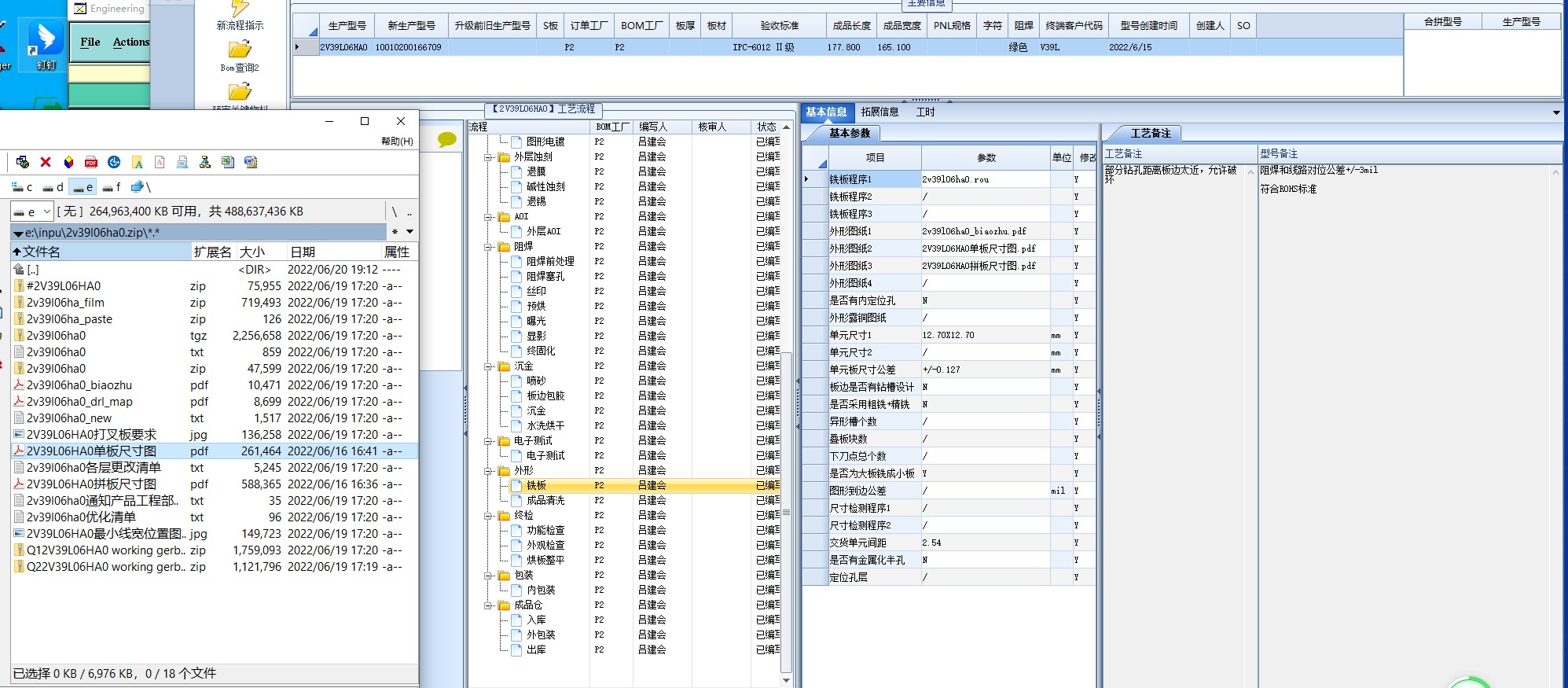
Task: Switch to the 基本信息 tab
Action: 825,112
